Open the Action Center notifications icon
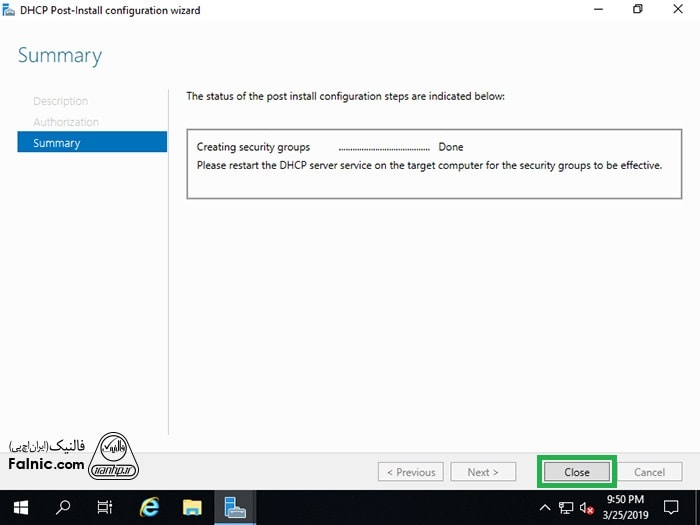Viewport: 700px width, 525px height. tap(671, 507)
